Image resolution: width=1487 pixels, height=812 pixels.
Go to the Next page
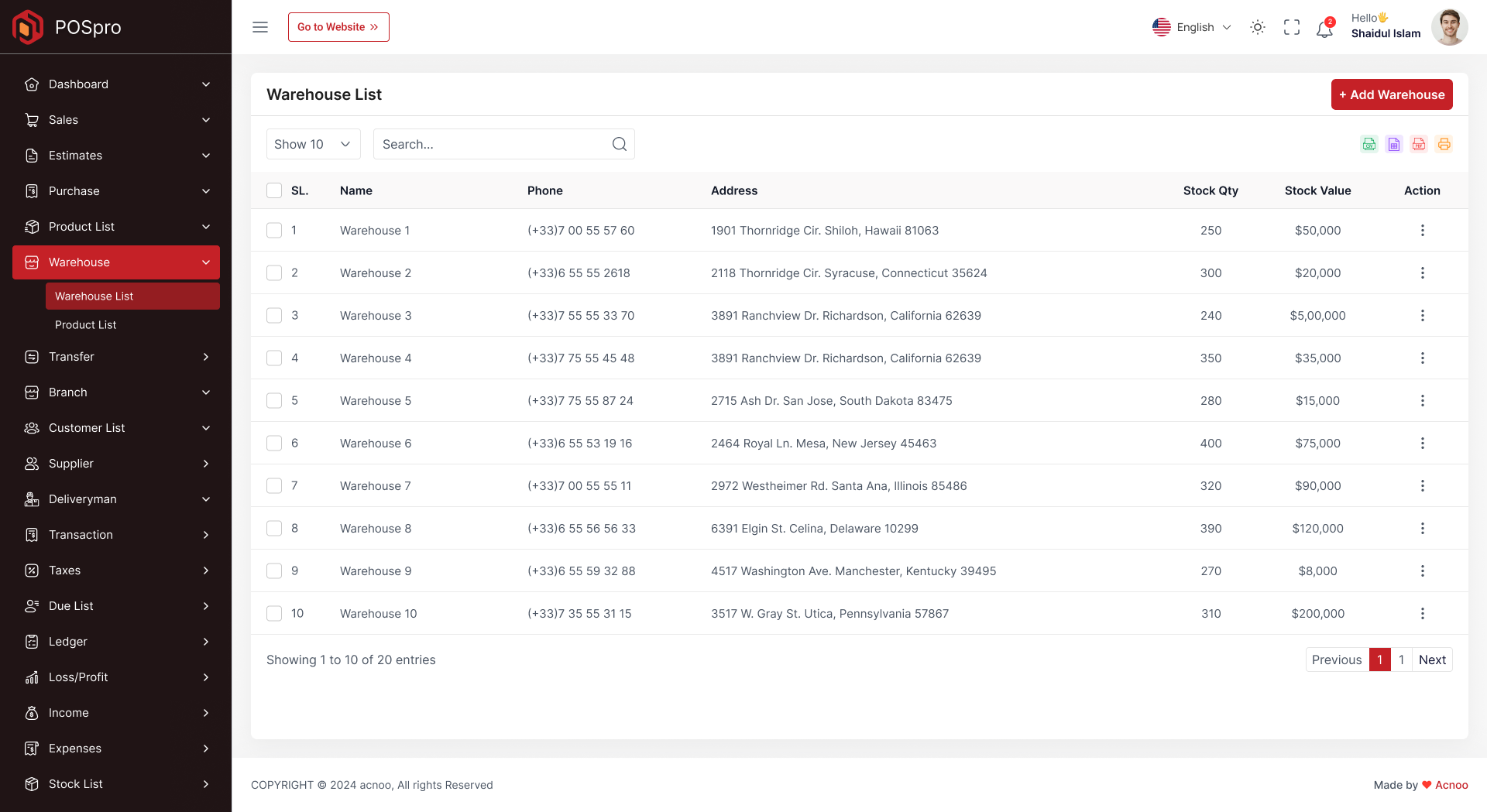1432,660
